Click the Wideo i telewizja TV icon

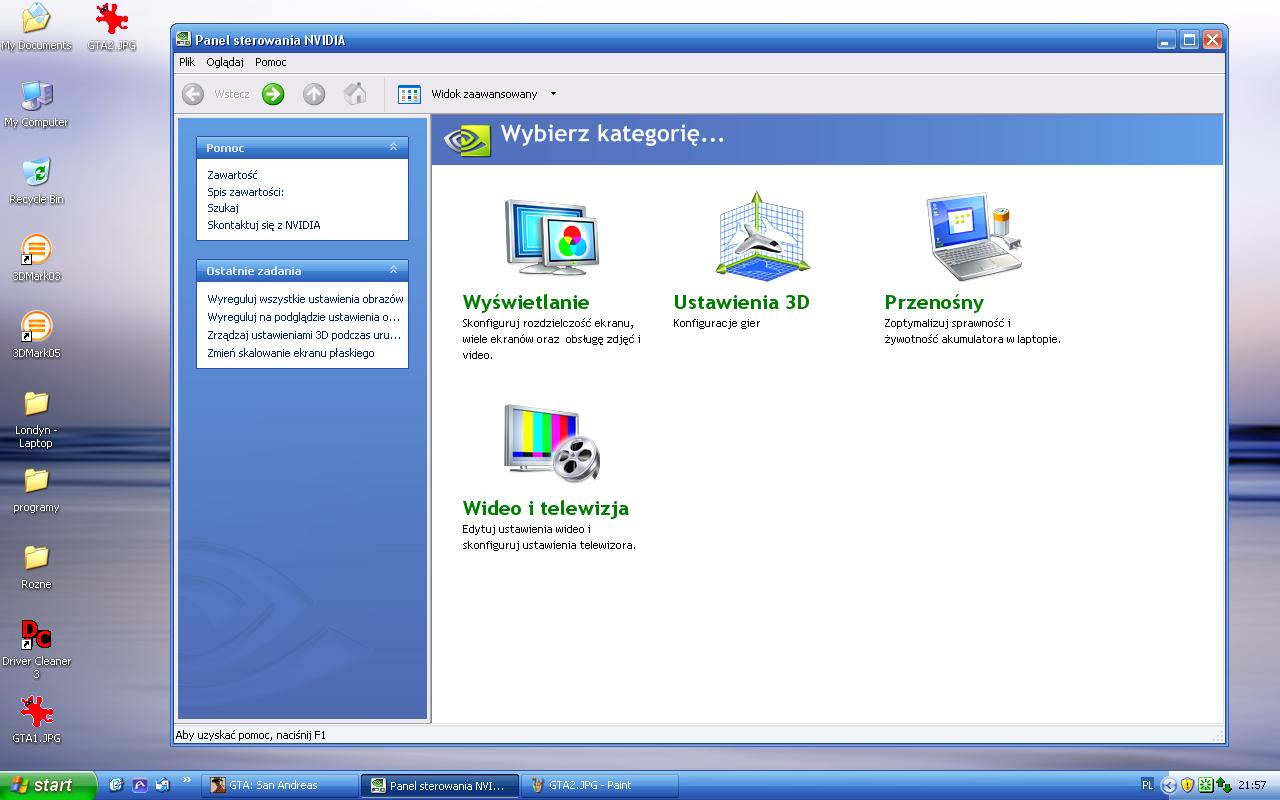[552, 443]
